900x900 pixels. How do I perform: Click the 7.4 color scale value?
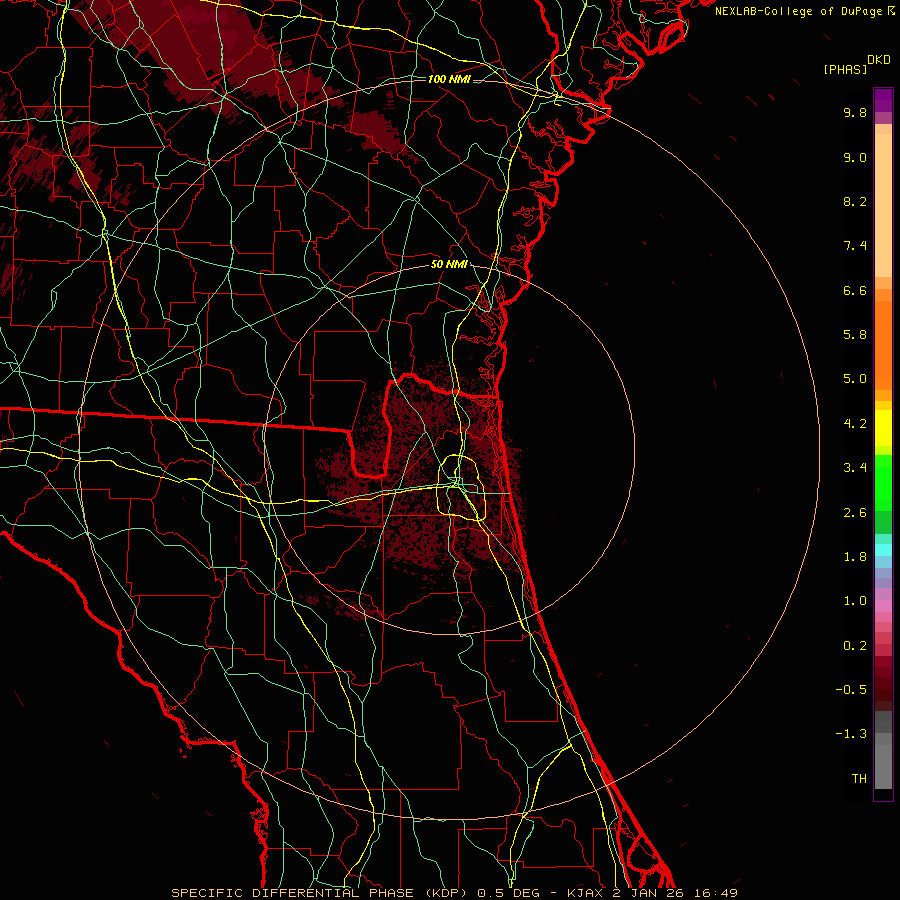[855, 246]
